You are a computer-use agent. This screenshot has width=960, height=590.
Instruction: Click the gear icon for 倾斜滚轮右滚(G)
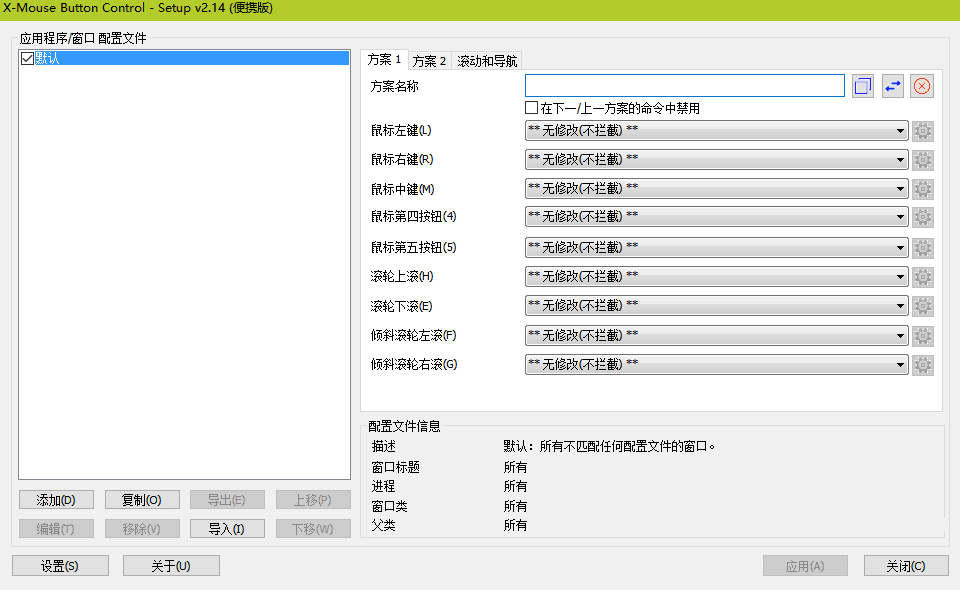[x=923, y=365]
